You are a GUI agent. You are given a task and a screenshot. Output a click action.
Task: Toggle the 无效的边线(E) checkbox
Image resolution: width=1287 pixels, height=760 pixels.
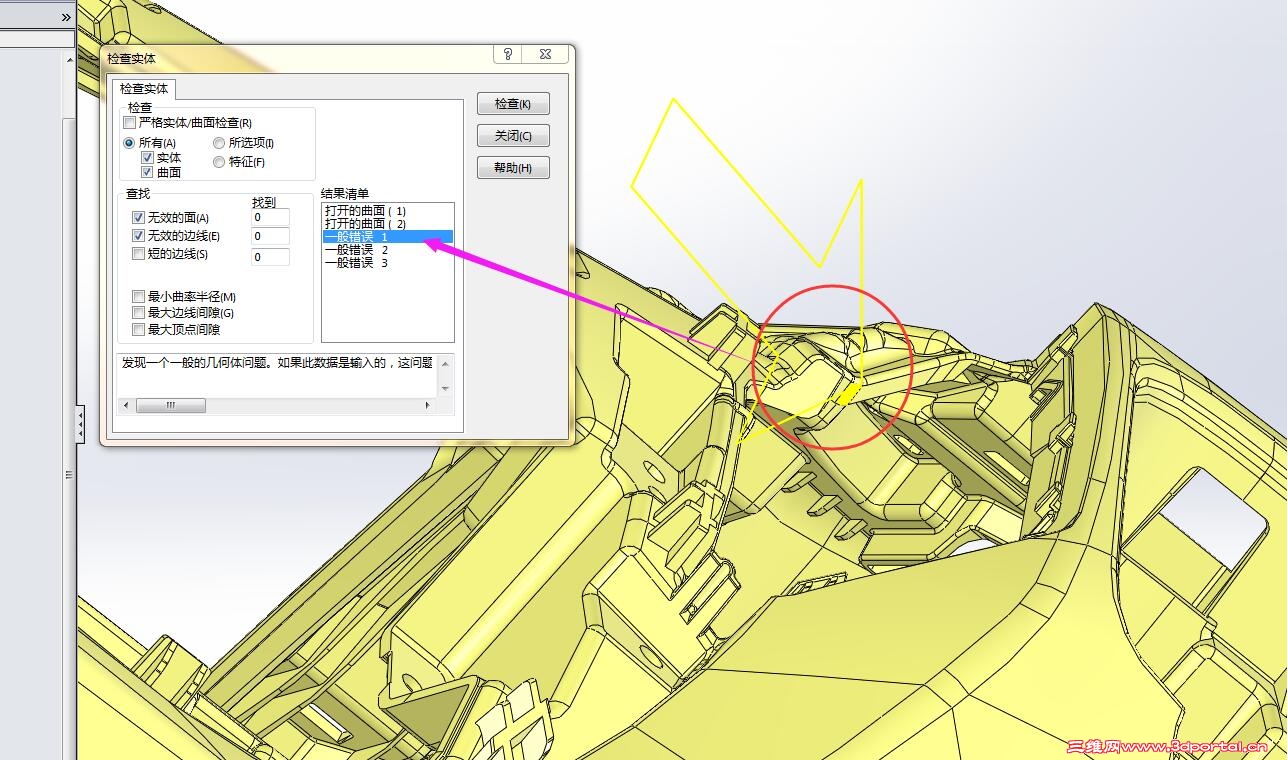tap(138, 236)
